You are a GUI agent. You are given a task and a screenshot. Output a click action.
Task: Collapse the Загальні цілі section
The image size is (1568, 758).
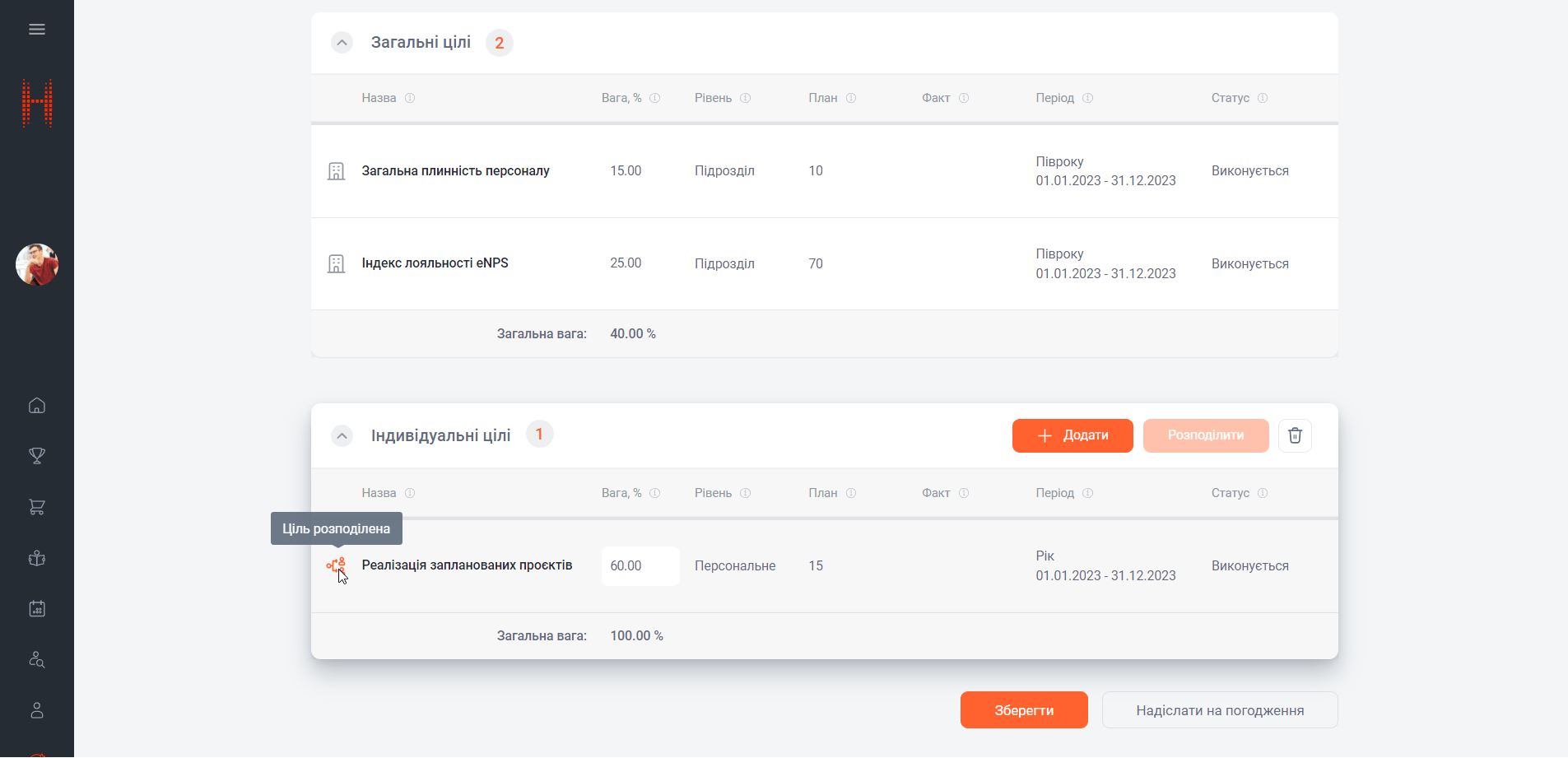tap(342, 43)
